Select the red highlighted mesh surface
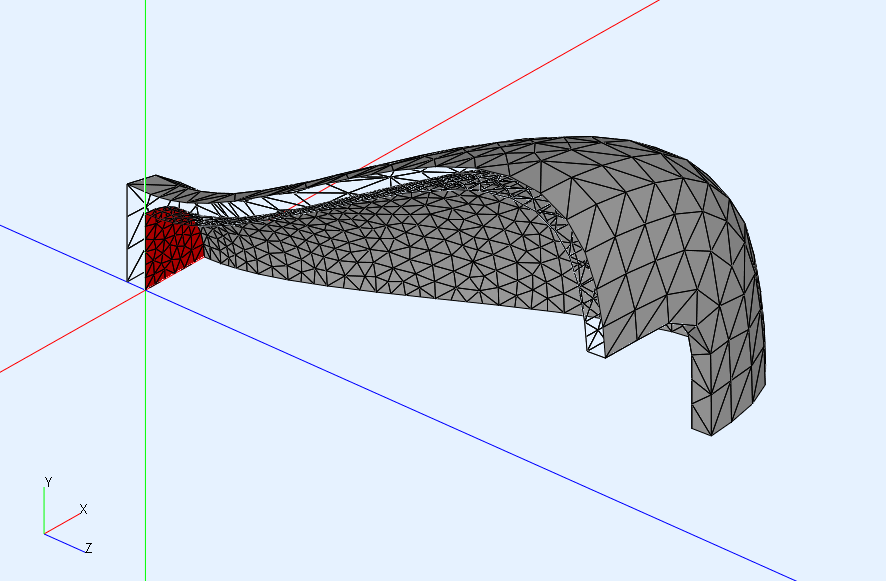 172,246
